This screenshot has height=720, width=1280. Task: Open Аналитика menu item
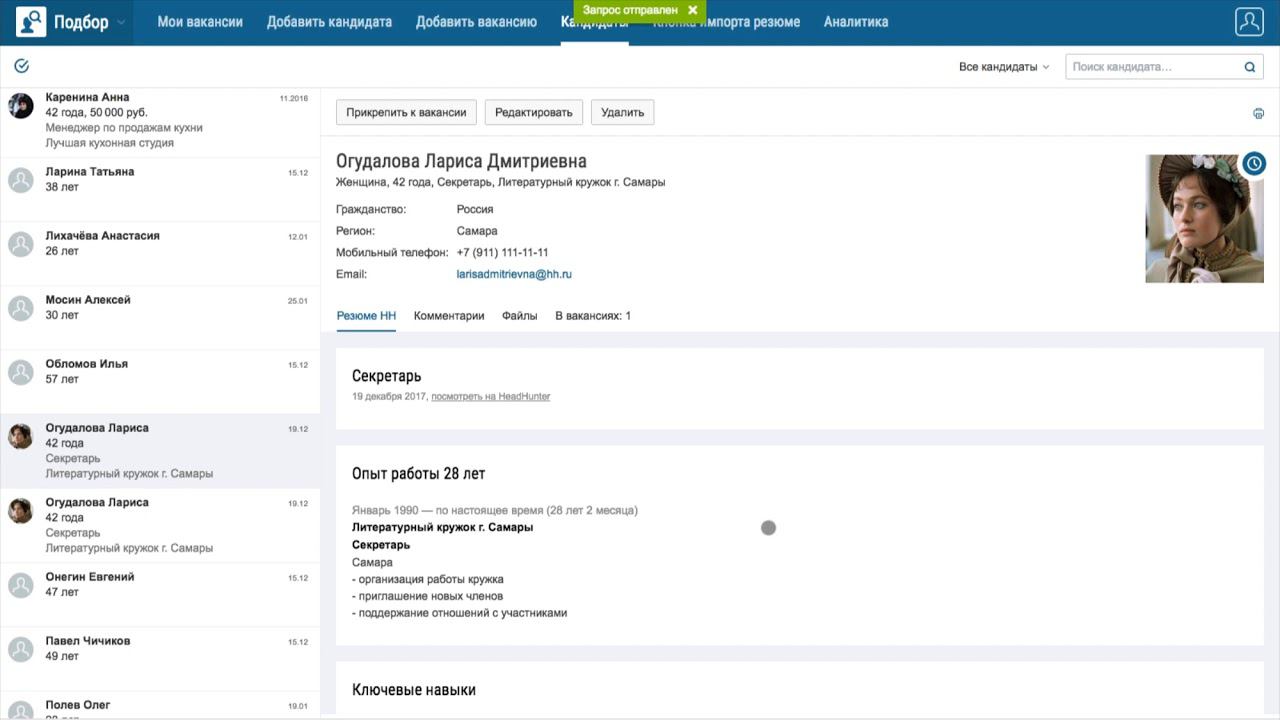click(856, 22)
